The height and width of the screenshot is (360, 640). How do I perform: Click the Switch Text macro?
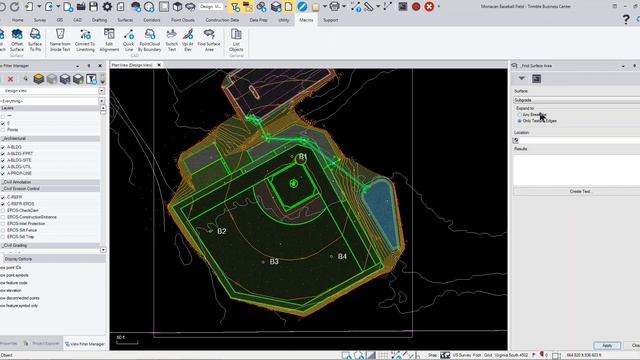[x=171, y=40]
